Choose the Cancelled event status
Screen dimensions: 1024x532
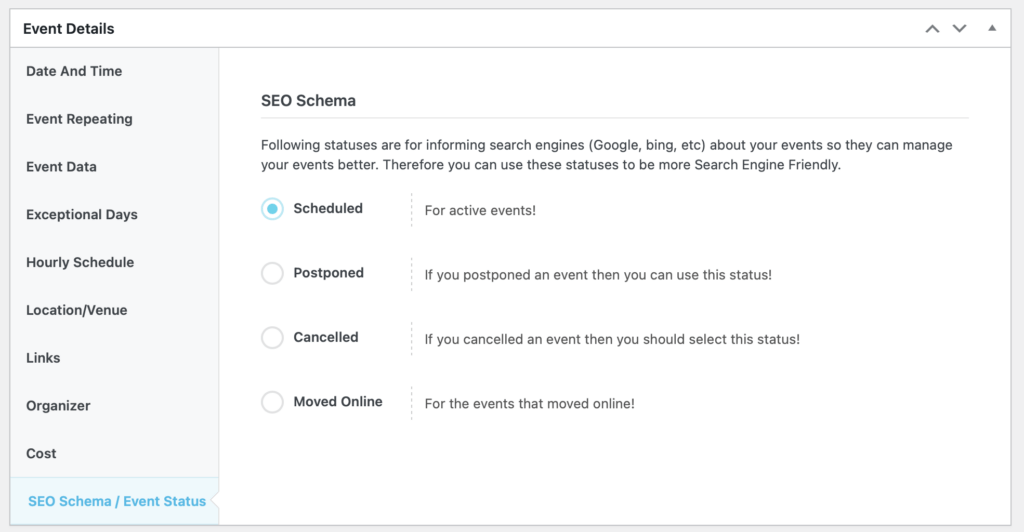coord(272,338)
